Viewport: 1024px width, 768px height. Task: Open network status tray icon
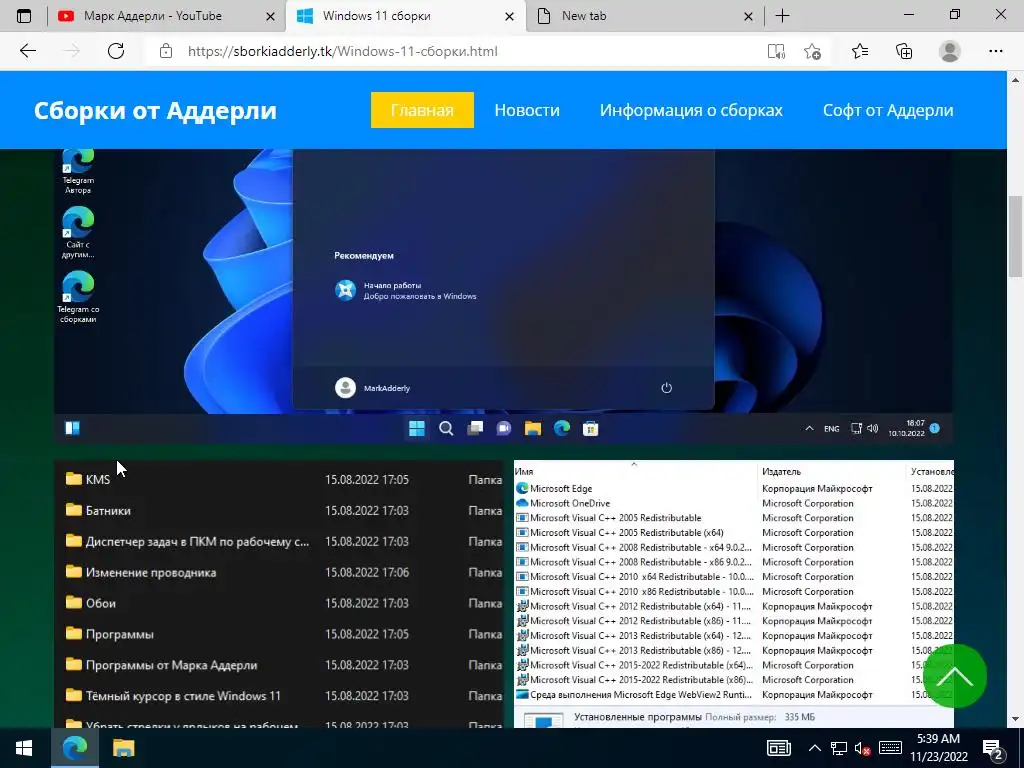tap(839, 748)
